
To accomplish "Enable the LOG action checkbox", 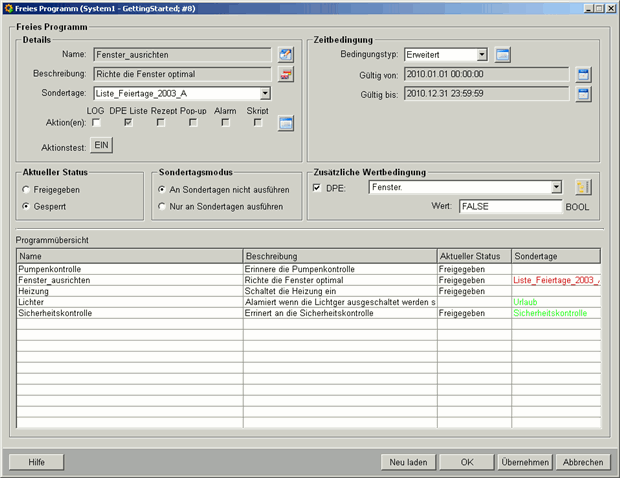I will [96, 123].
